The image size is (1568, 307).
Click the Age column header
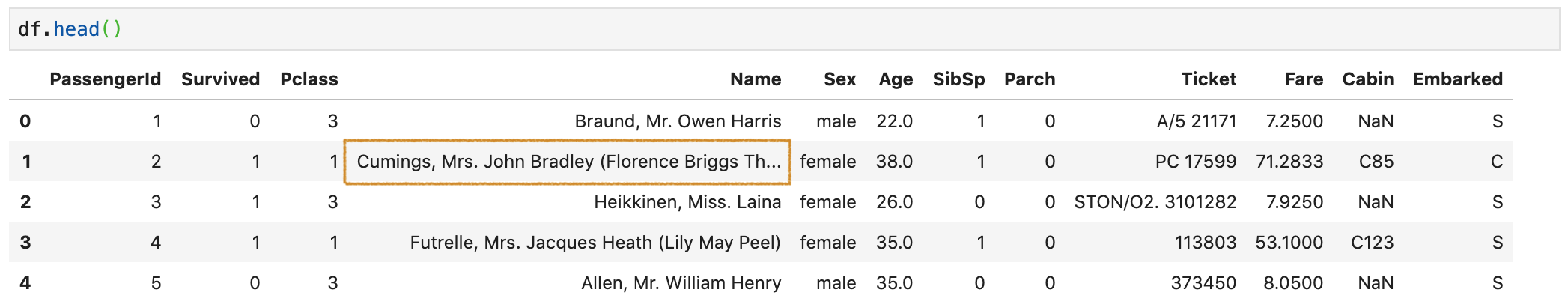pyautogui.click(x=896, y=79)
